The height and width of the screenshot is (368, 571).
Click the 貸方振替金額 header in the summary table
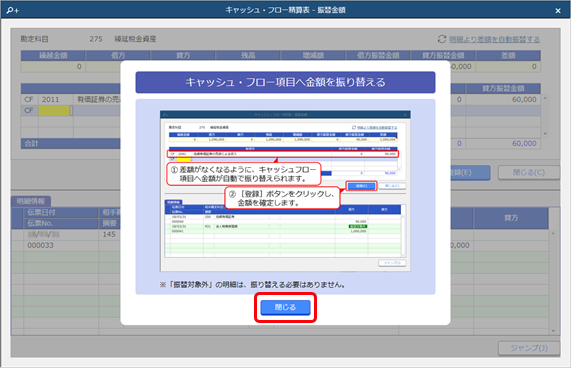point(443,55)
